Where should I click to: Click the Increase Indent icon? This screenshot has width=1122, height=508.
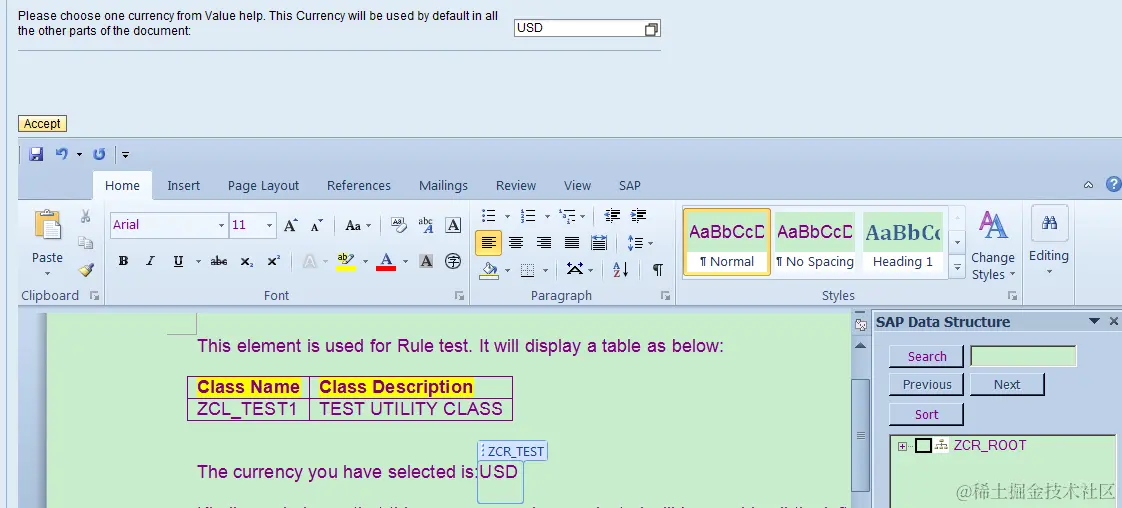pos(638,215)
